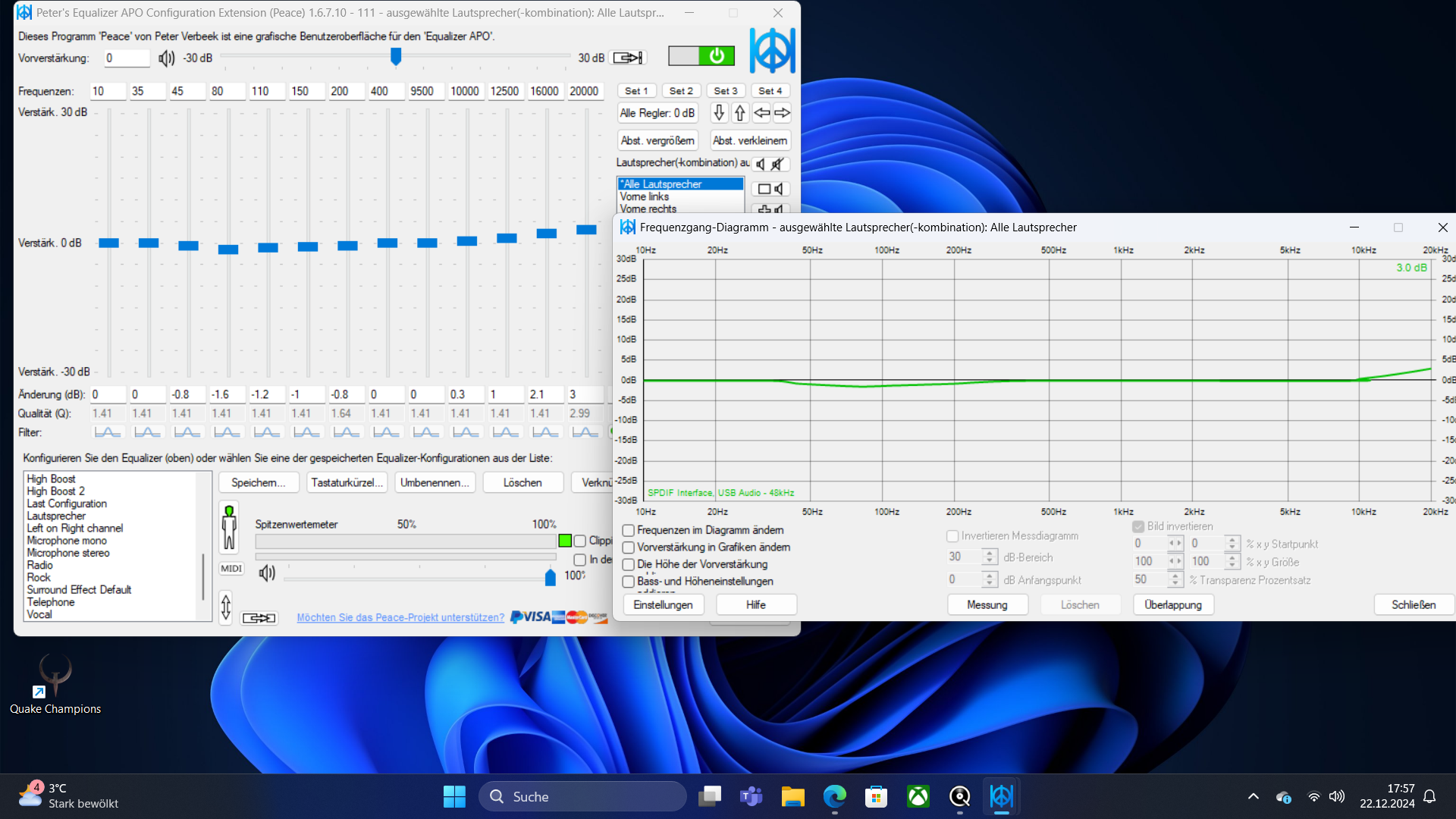Check 'Vorverstärkung in Grafiken ändern' option
Viewport: 1456px width, 819px height.
(x=629, y=548)
